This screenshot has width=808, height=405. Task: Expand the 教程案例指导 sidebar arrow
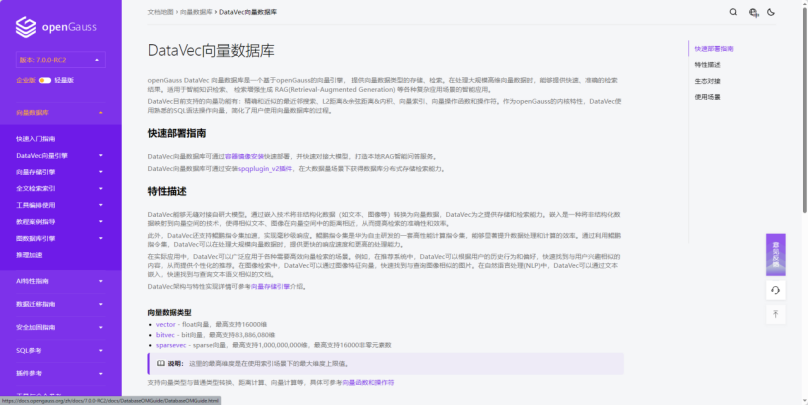tap(100, 222)
